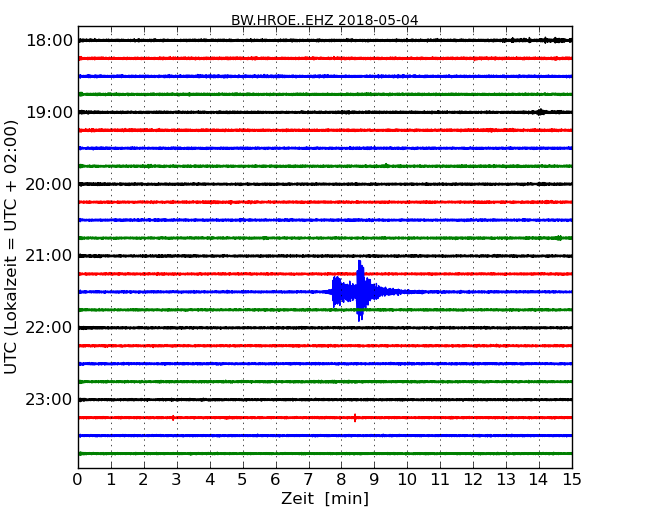
Task: Click the 20:00 y-axis label
Action: tap(49, 184)
